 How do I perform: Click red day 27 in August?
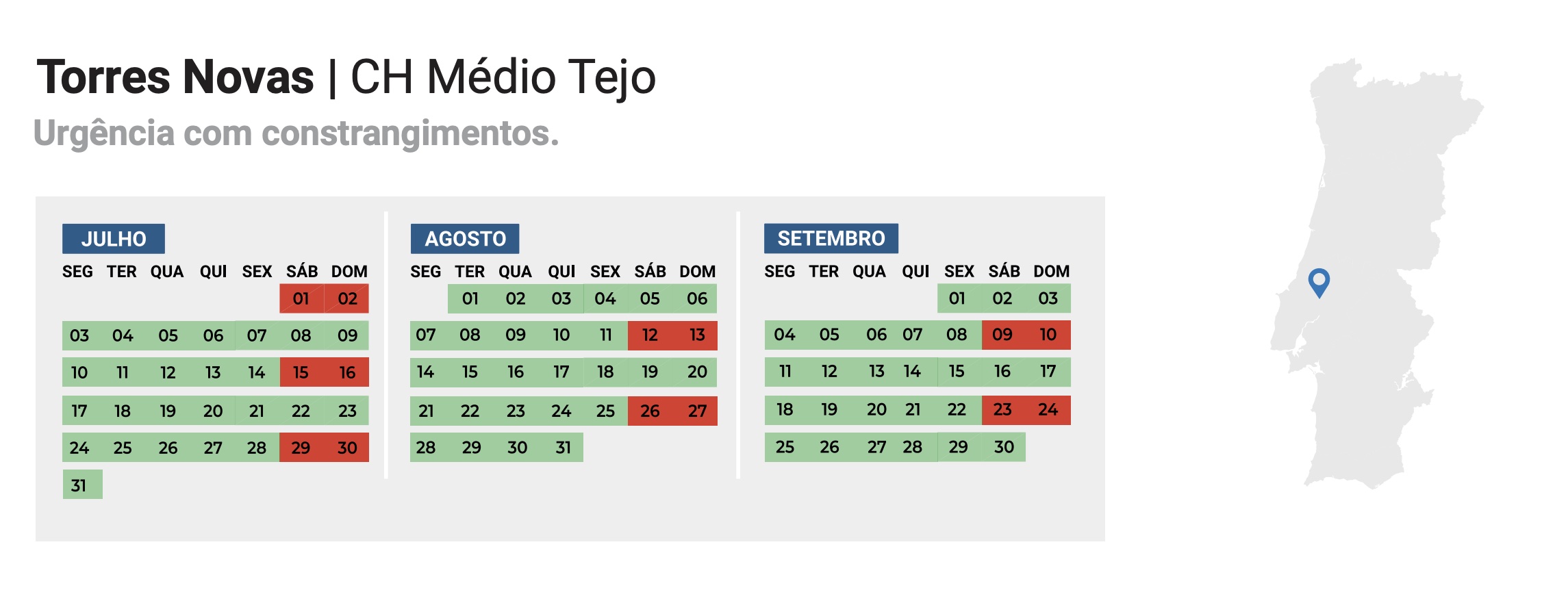coord(697,411)
